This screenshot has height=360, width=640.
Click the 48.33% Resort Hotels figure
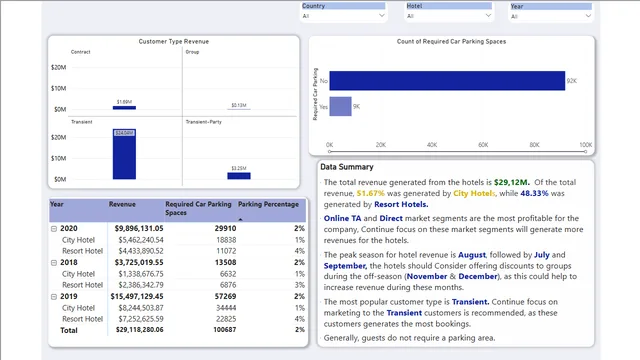[x=534, y=193]
